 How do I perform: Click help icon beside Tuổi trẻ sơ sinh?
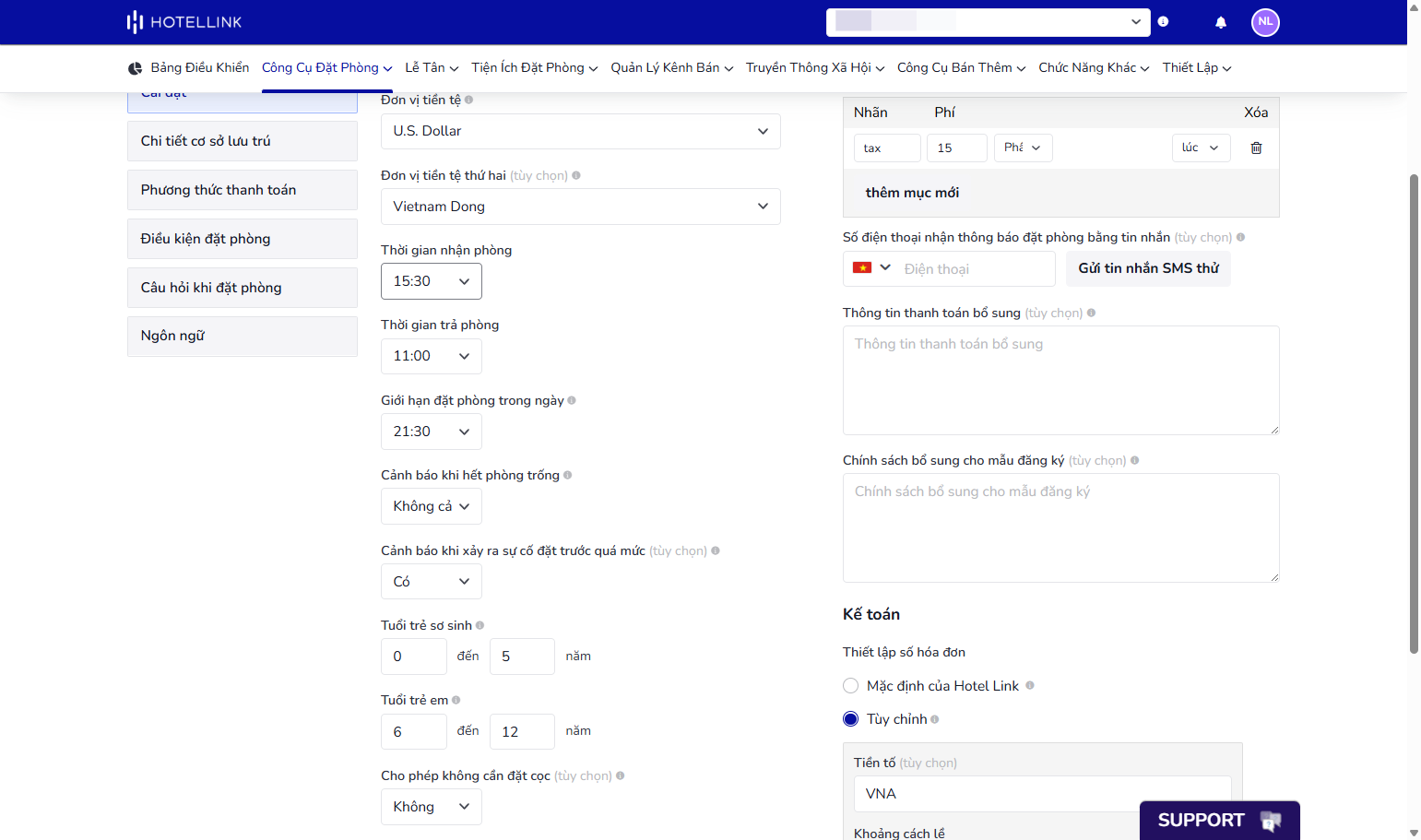click(x=480, y=625)
